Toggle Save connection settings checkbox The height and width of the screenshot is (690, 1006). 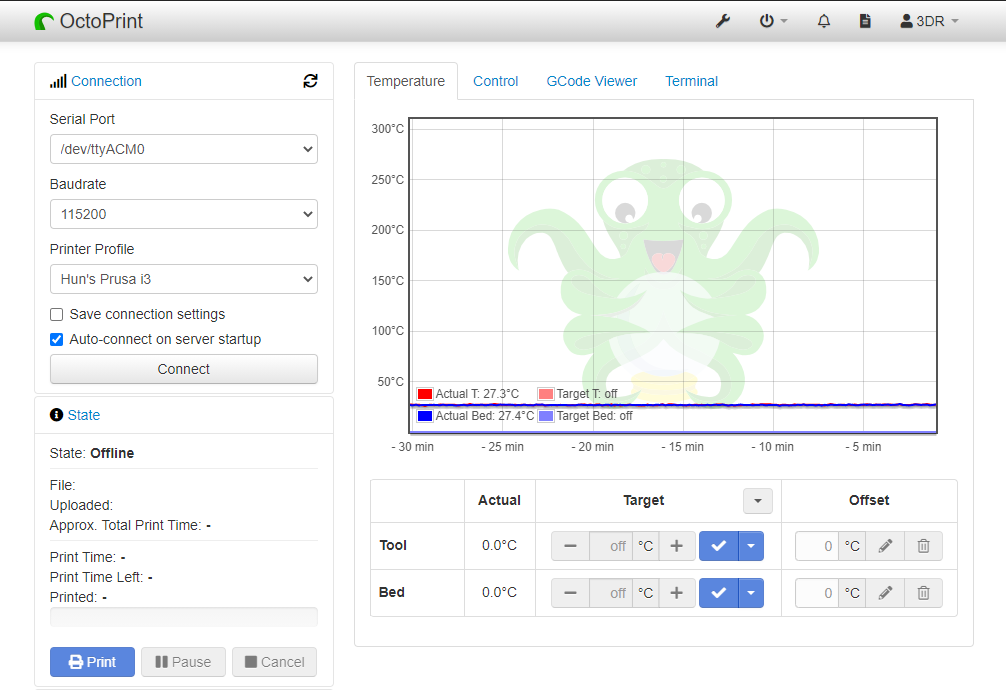[x=56, y=315]
